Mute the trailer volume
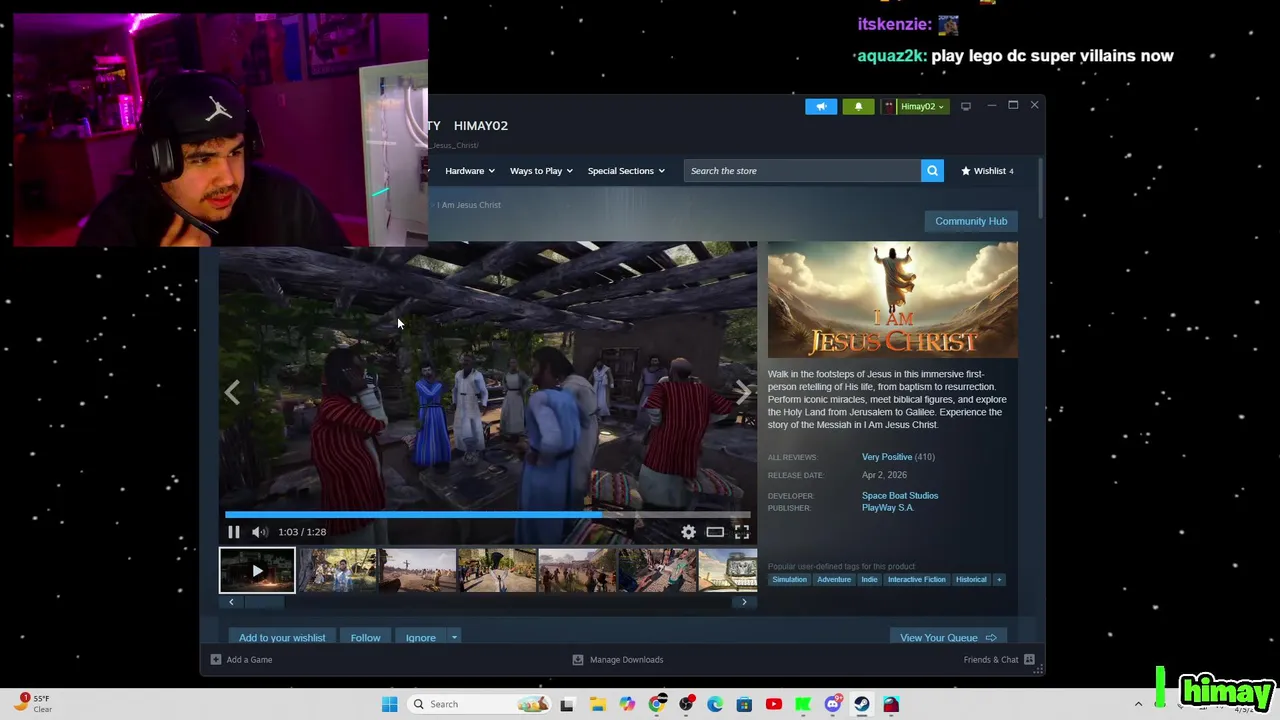 tap(259, 532)
